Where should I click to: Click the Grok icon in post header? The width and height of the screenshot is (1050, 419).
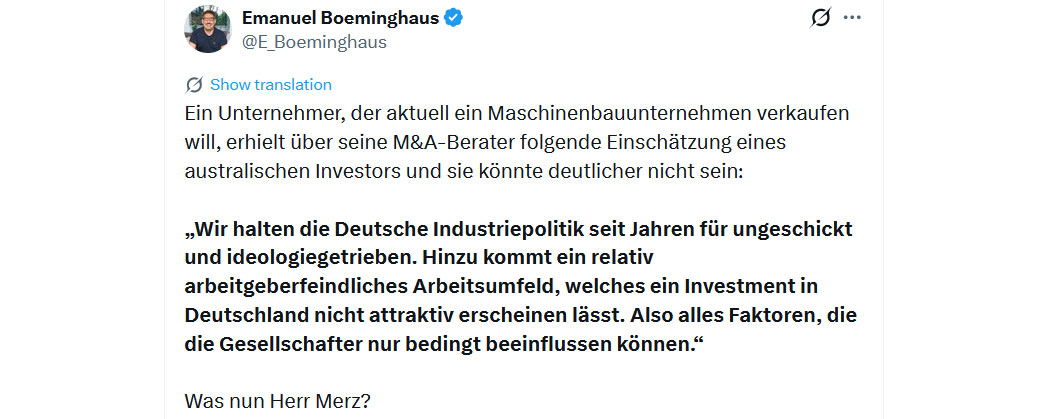(x=820, y=18)
